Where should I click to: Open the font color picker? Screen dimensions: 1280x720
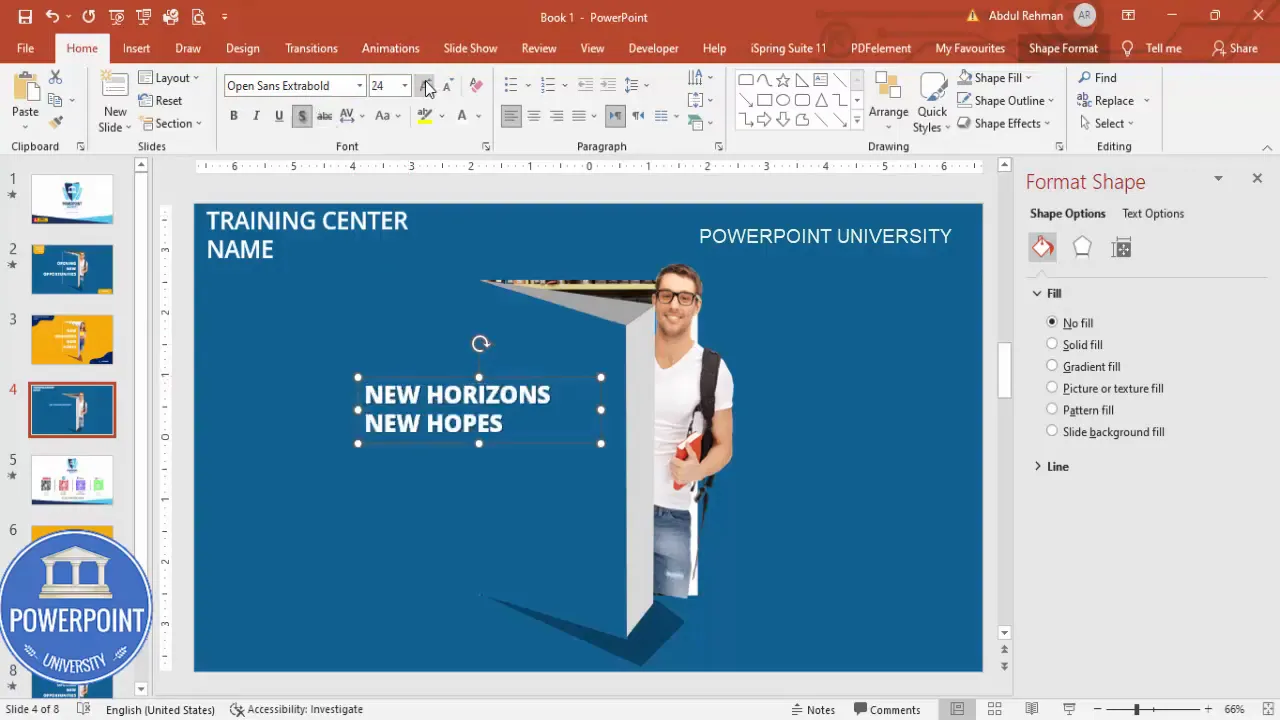[x=478, y=116]
